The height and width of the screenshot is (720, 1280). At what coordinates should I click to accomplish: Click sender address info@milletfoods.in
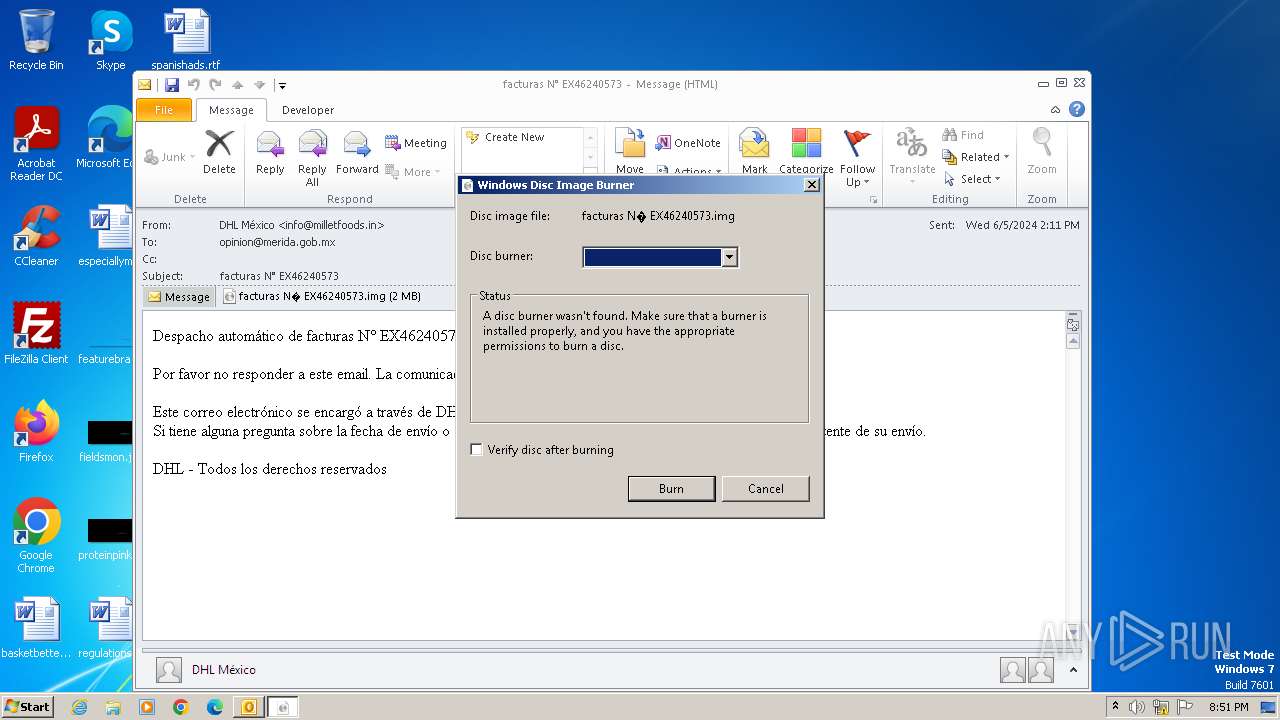pos(331,225)
